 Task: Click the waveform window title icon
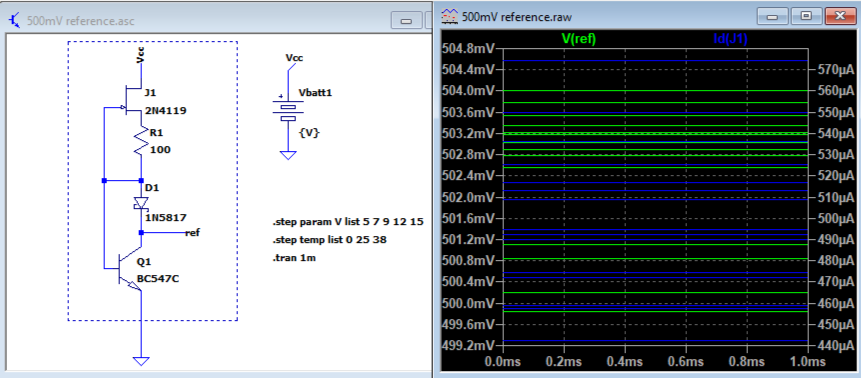pyautogui.click(x=450, y=17)
